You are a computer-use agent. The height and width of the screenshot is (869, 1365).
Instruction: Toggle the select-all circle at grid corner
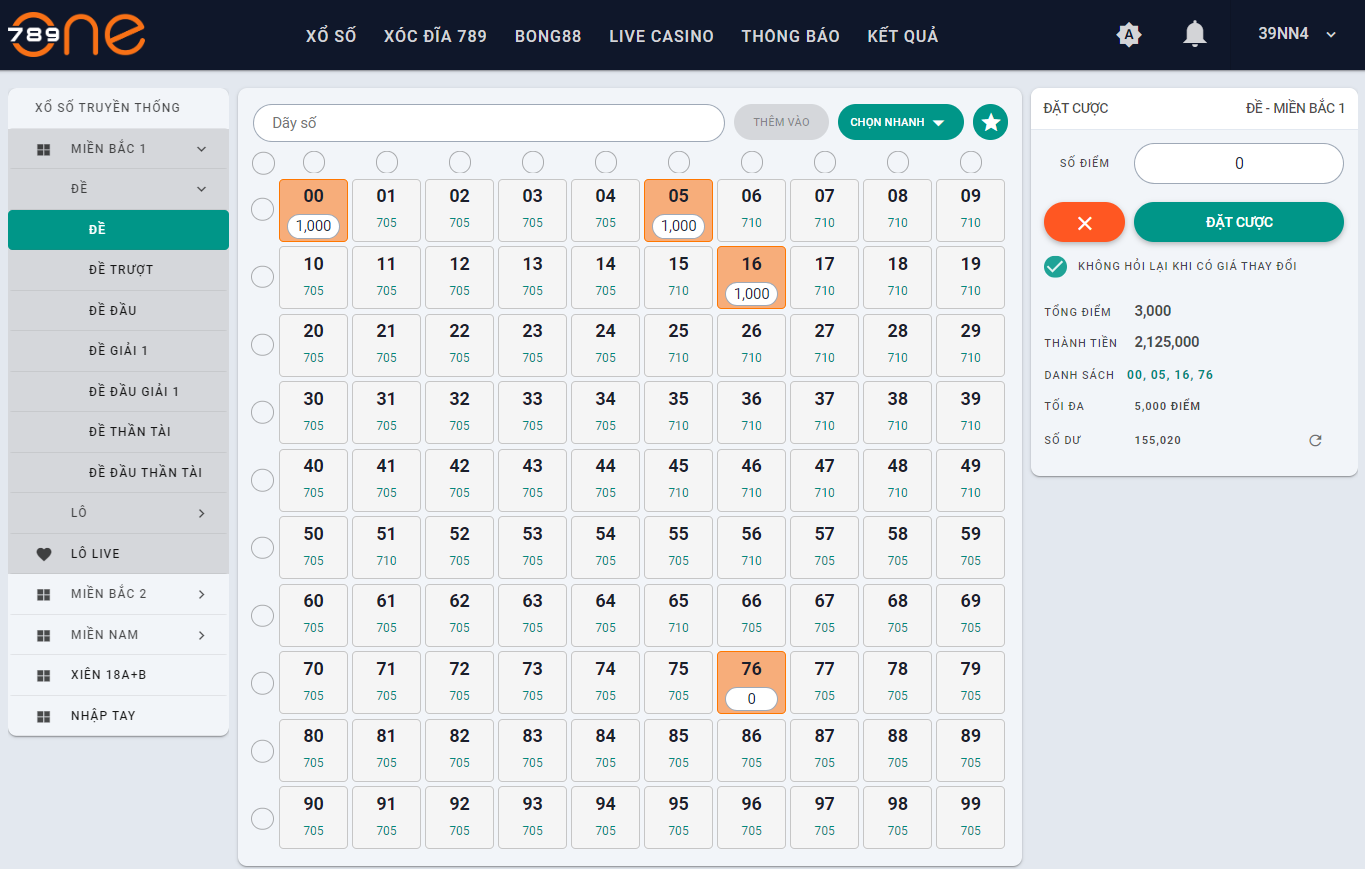point(263,162)
